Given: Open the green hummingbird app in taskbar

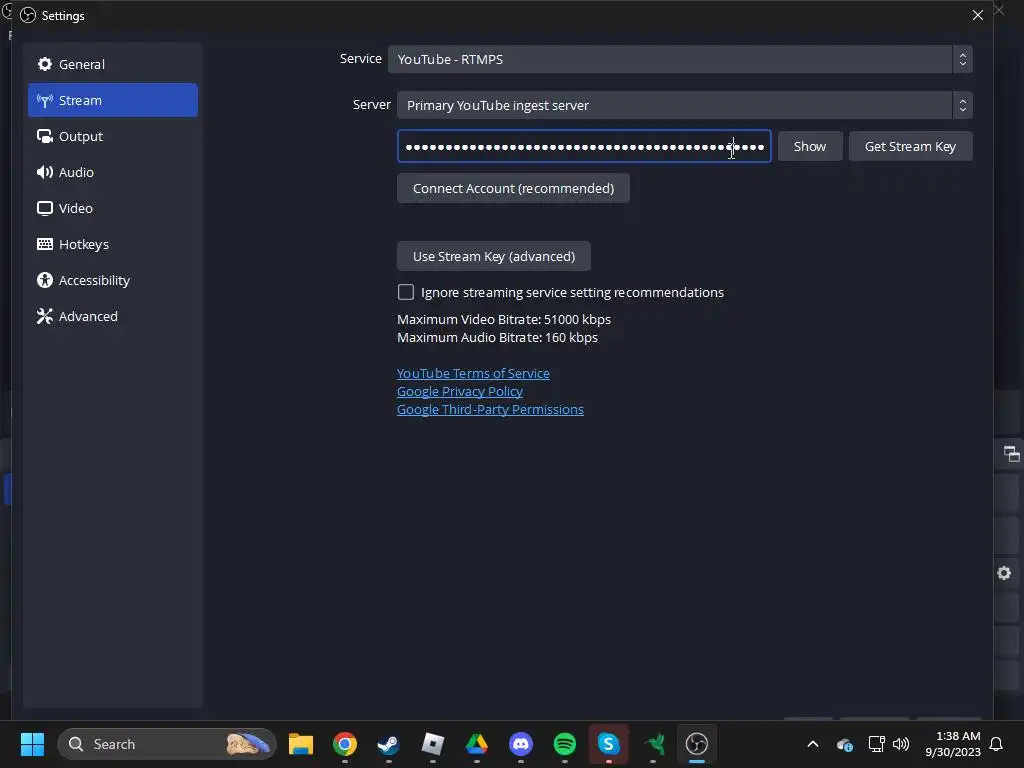Looking at the screenshot, I should (653, 744).
